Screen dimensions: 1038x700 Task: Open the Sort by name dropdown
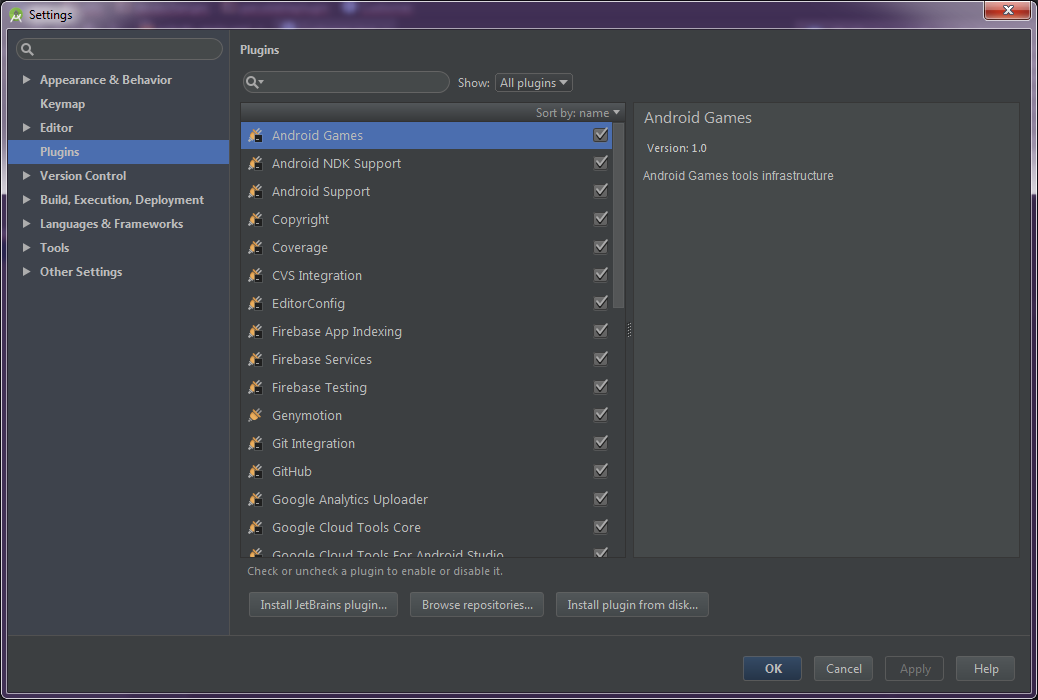pos(578,113)
